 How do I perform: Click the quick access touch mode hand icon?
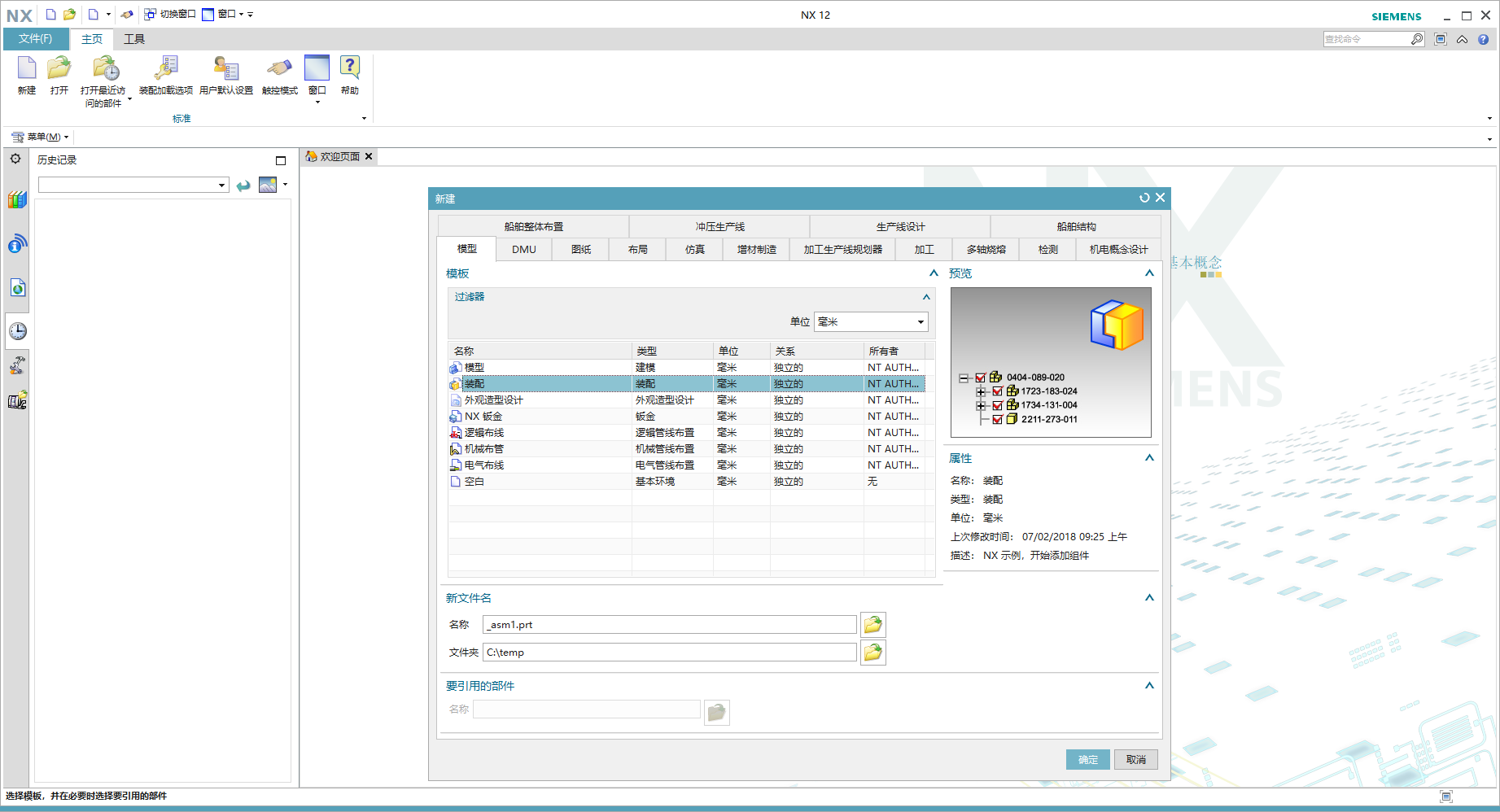[x=126, y=14]
